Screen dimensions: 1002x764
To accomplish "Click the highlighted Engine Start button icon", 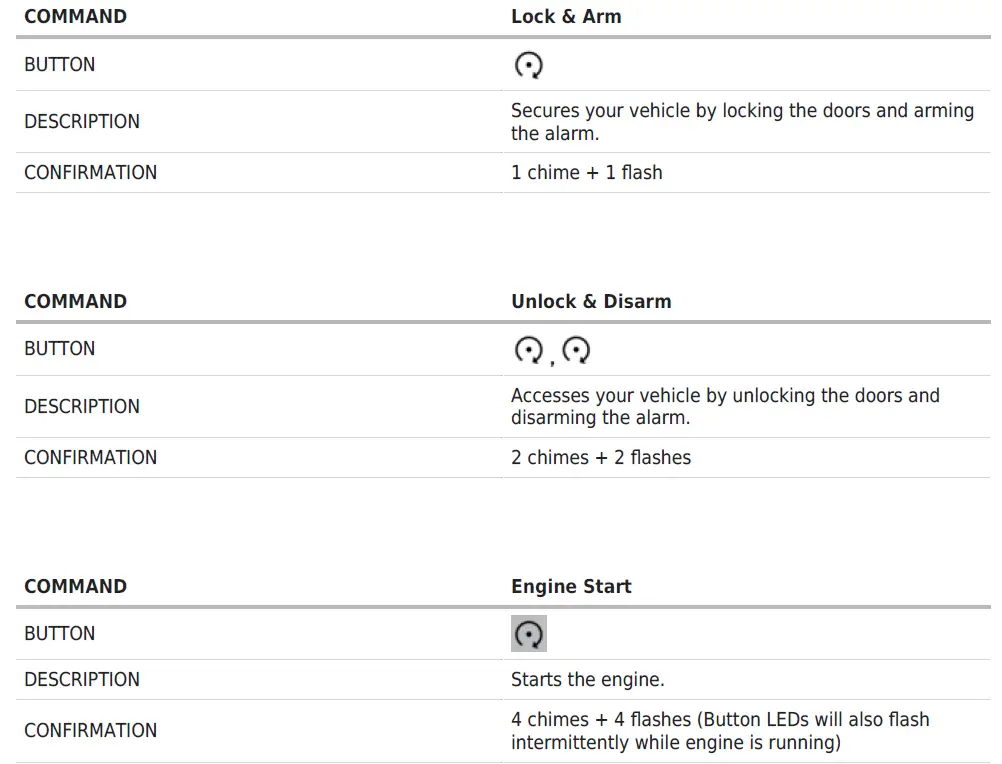I will (528, 634).
